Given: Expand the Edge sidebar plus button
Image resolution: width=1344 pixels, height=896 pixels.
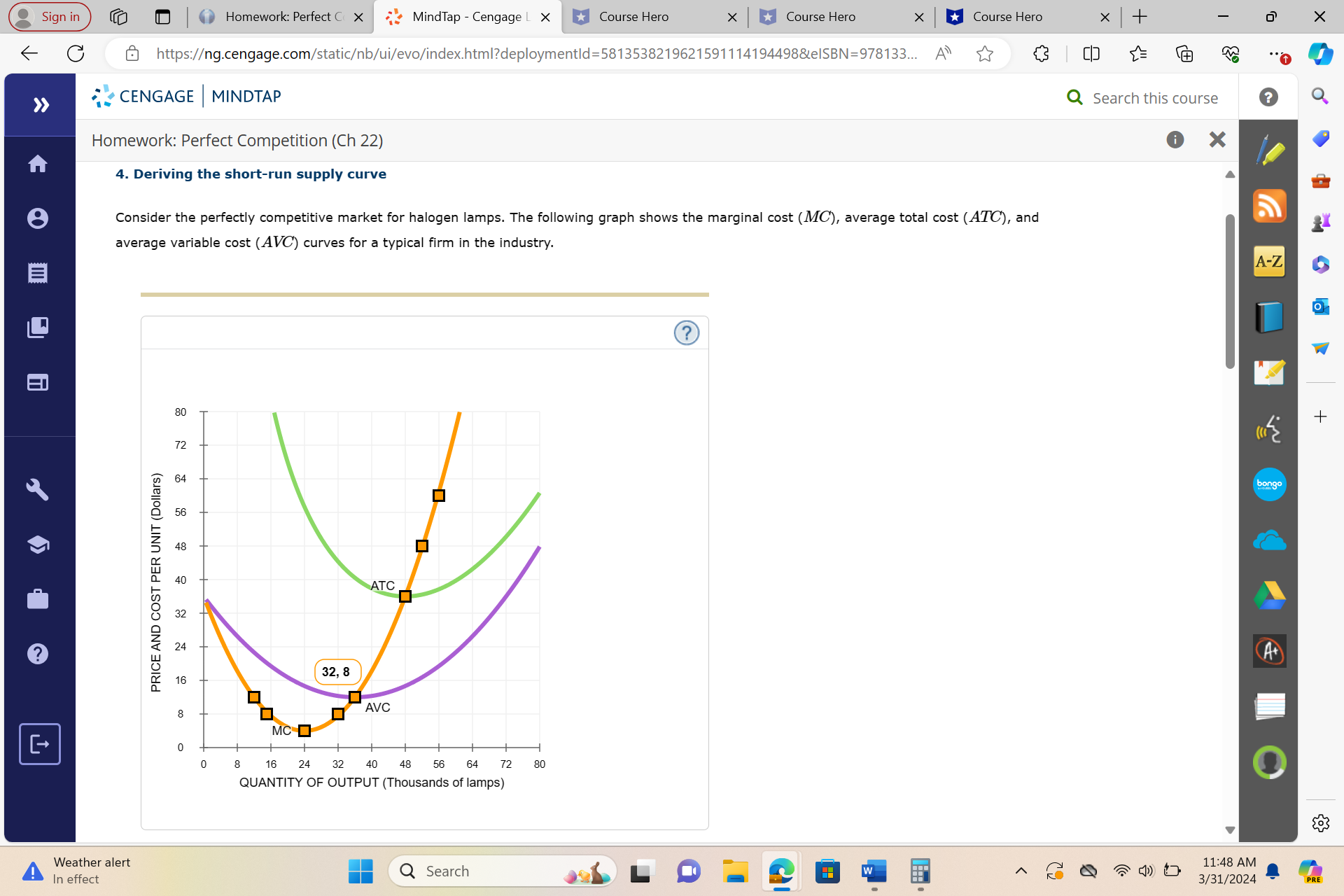Looking at the screenshot, I should (x=1320, y=416).
